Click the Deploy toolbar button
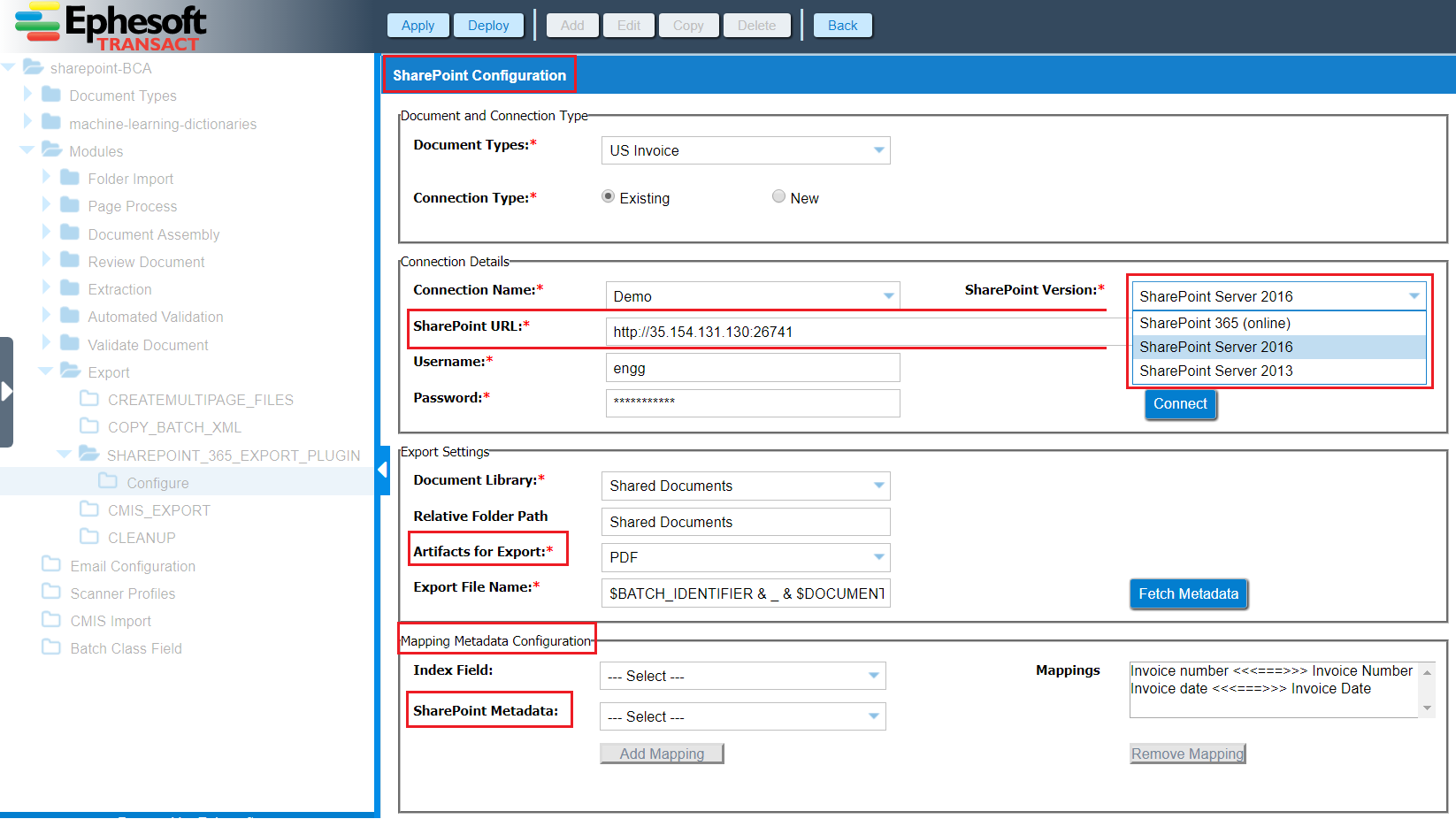This screenshot has height=819, width=1456. point(488,26)
